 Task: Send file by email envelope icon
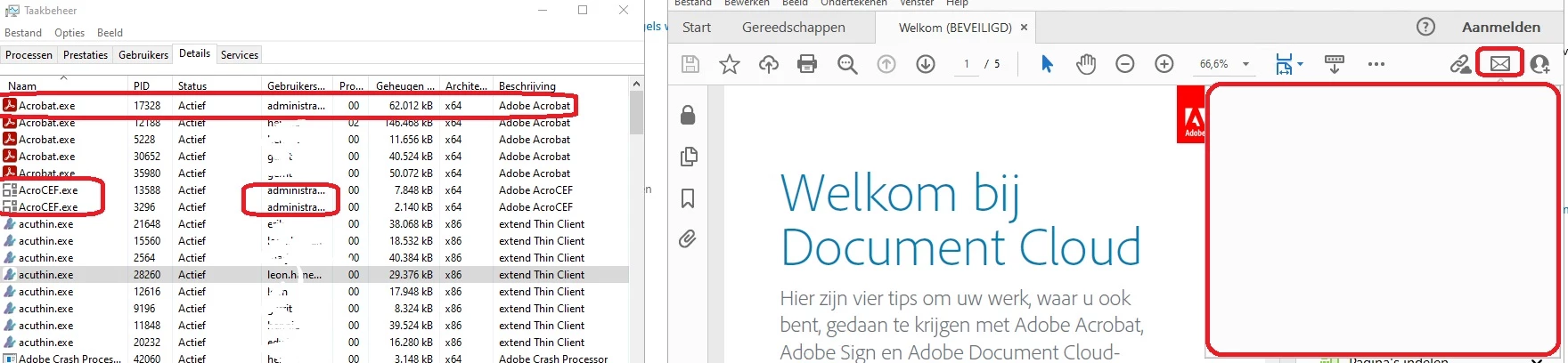(x=1500, y=64)
